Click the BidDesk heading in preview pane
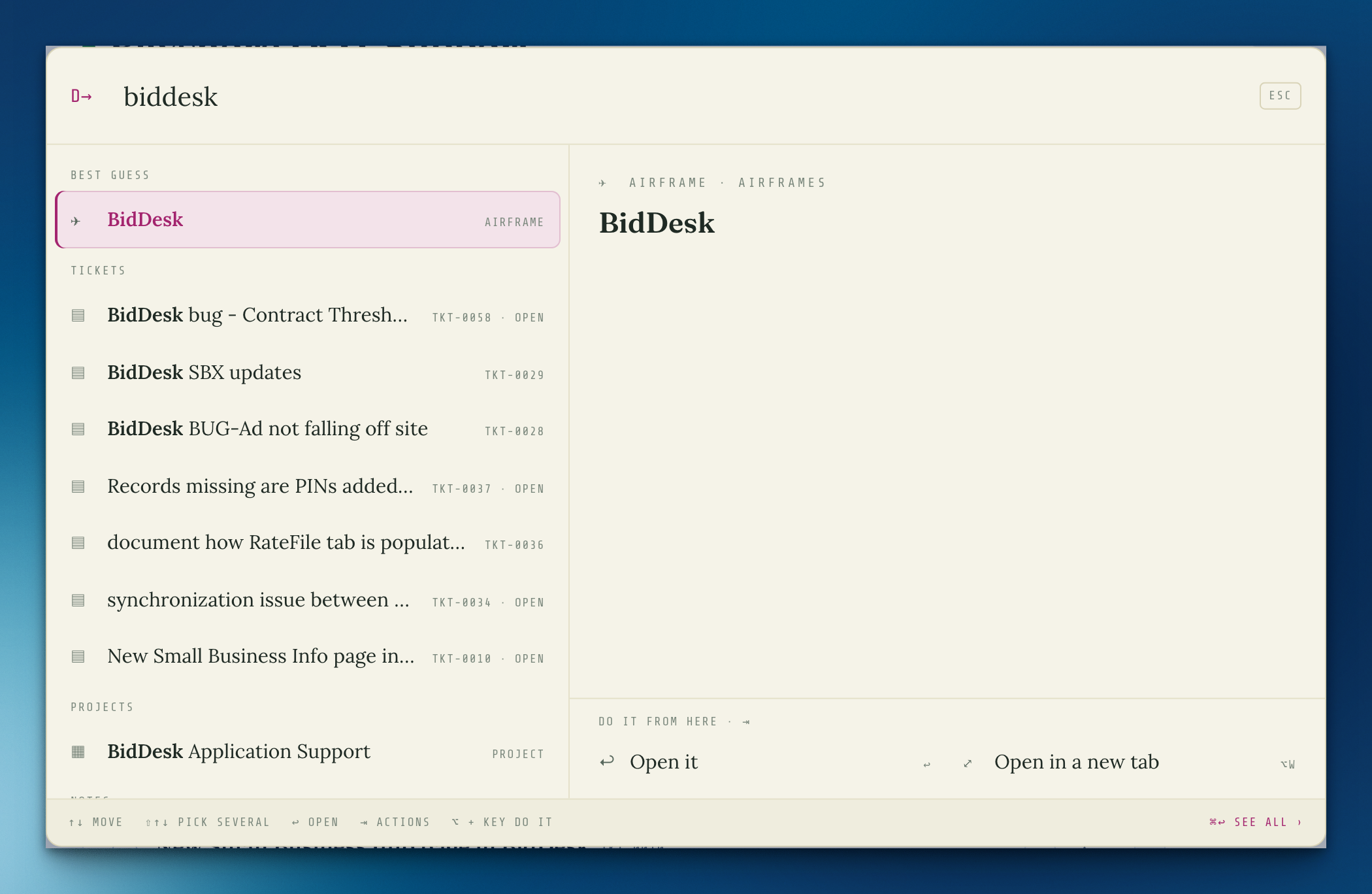1372x894 pixels. point(657,223)
